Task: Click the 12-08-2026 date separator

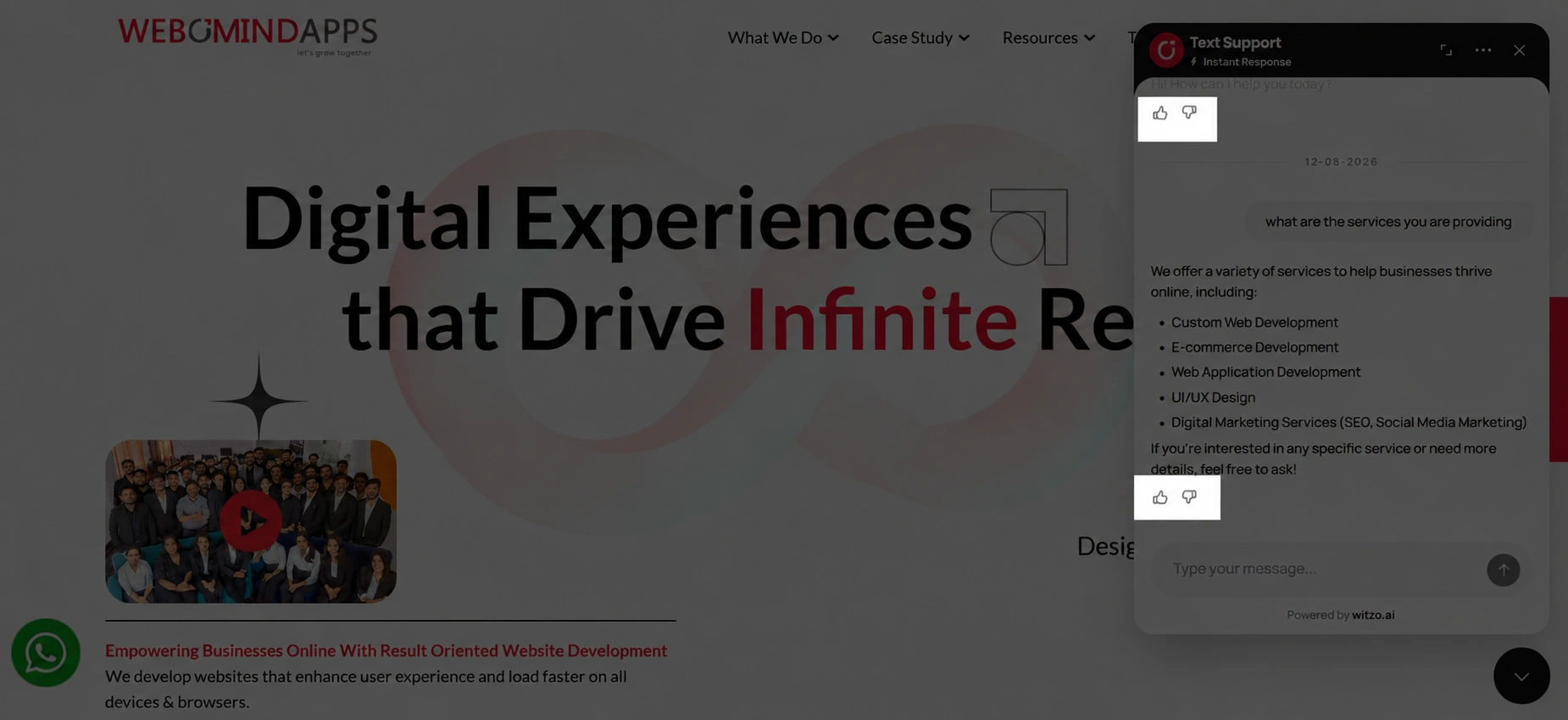Action: tap(1341, 162)
